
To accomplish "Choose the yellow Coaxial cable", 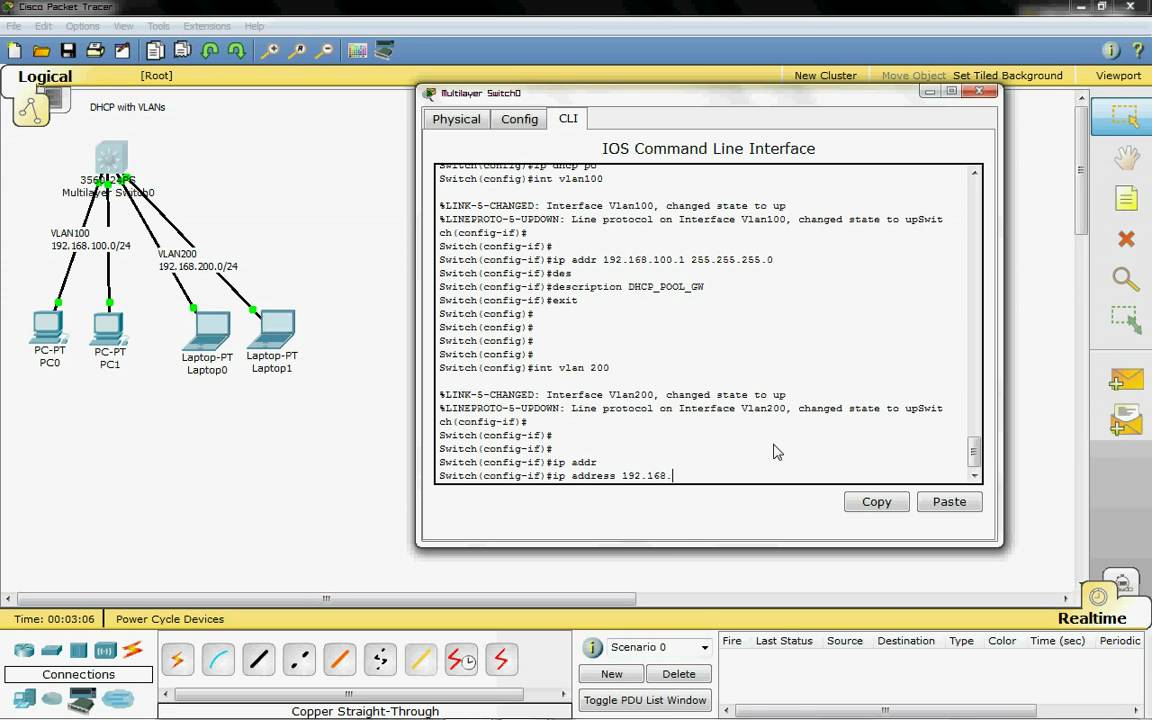I will tap(420, 660).
